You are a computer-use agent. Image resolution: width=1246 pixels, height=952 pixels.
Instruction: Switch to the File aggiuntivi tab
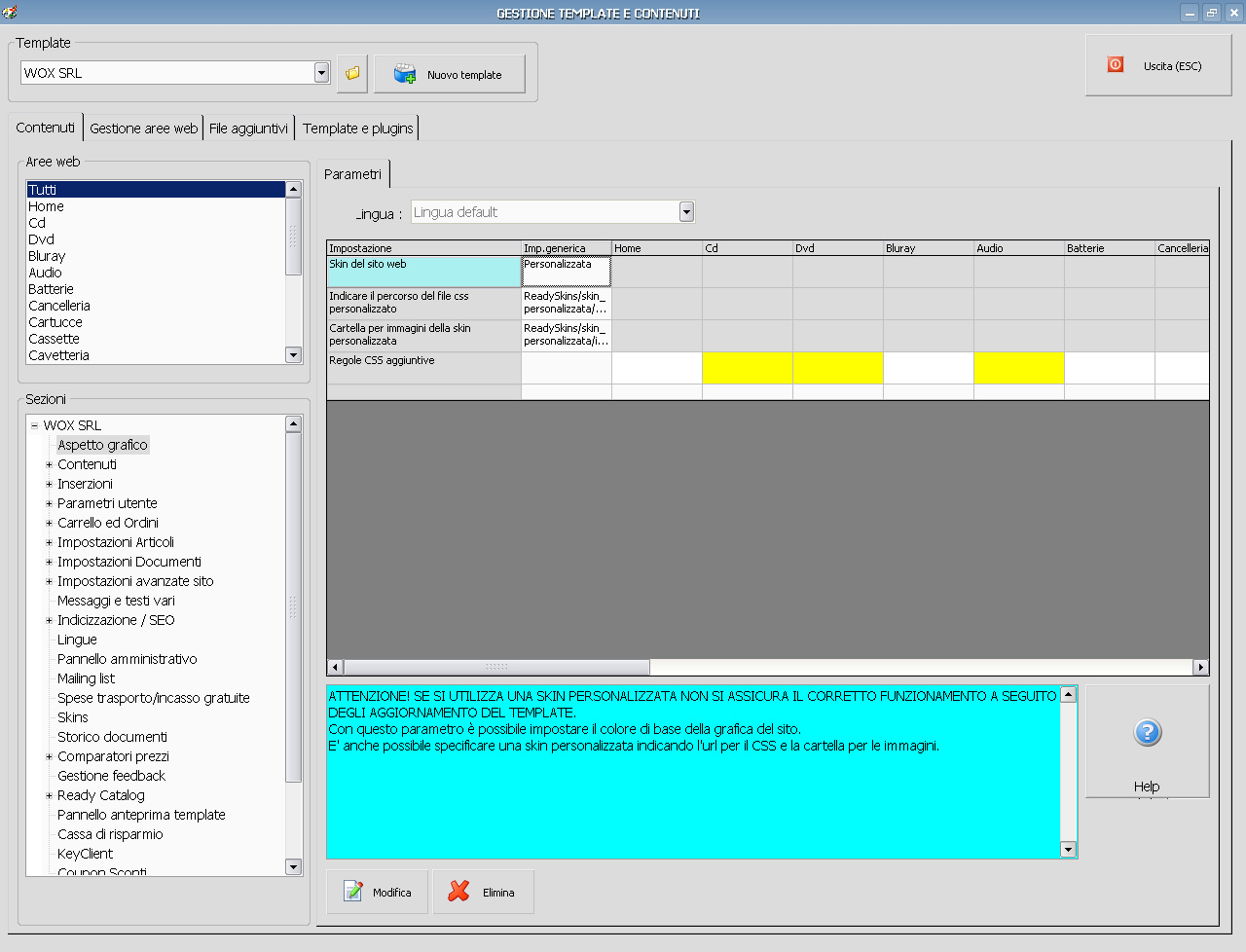tap(248, 128)
